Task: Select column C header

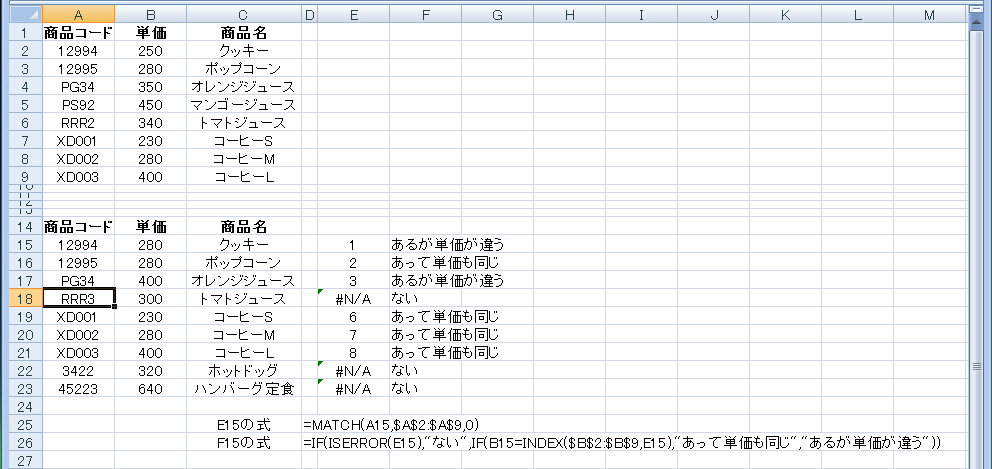Action: coord(243,14)
